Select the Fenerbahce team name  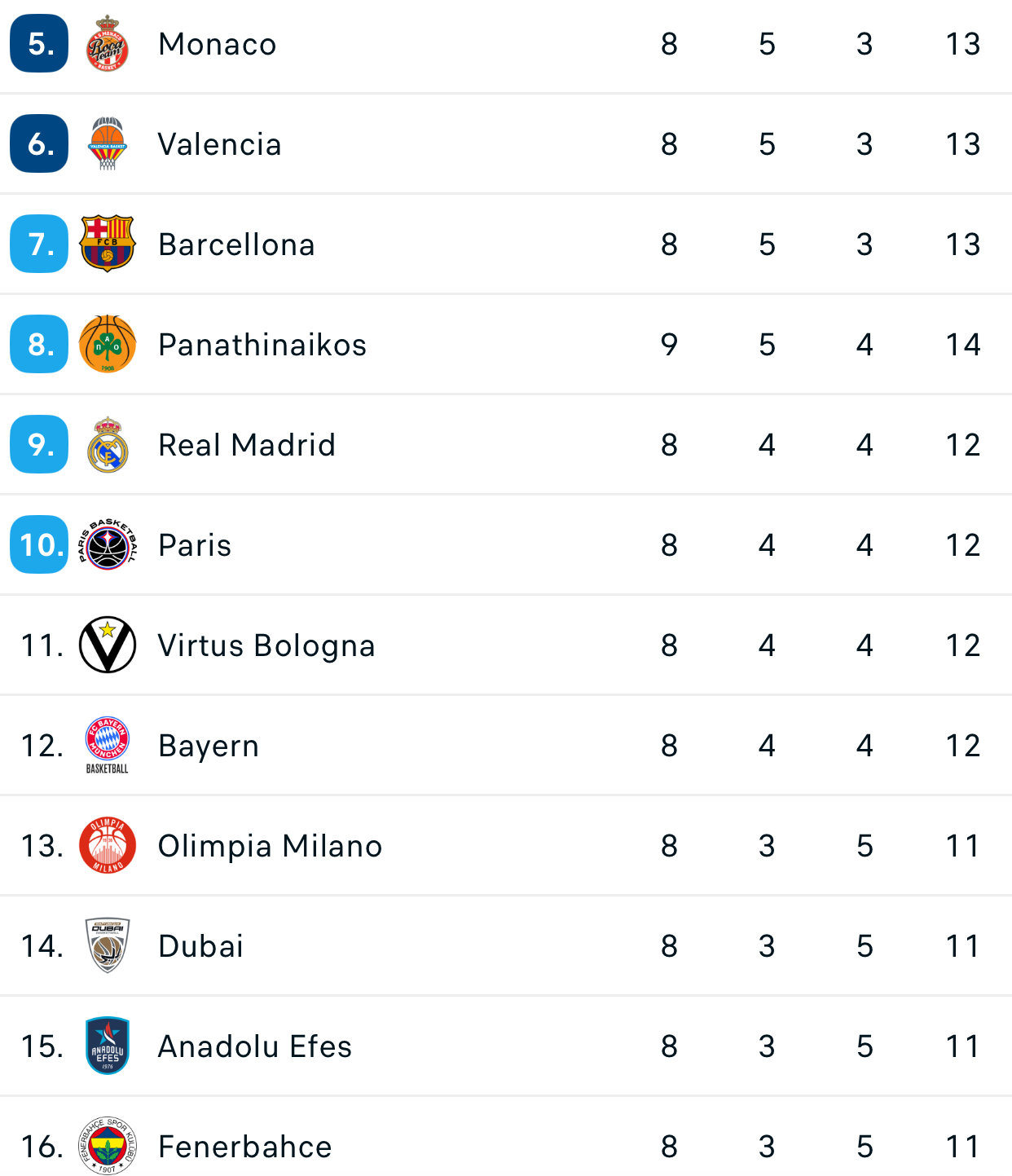[245, 1147]
